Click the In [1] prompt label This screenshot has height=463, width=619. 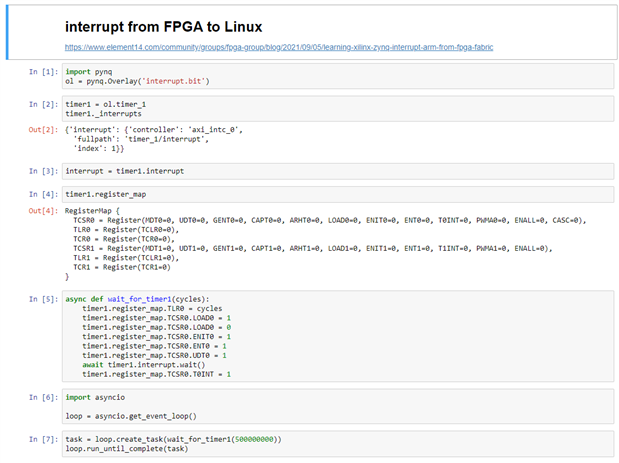[x=45, y=72]
